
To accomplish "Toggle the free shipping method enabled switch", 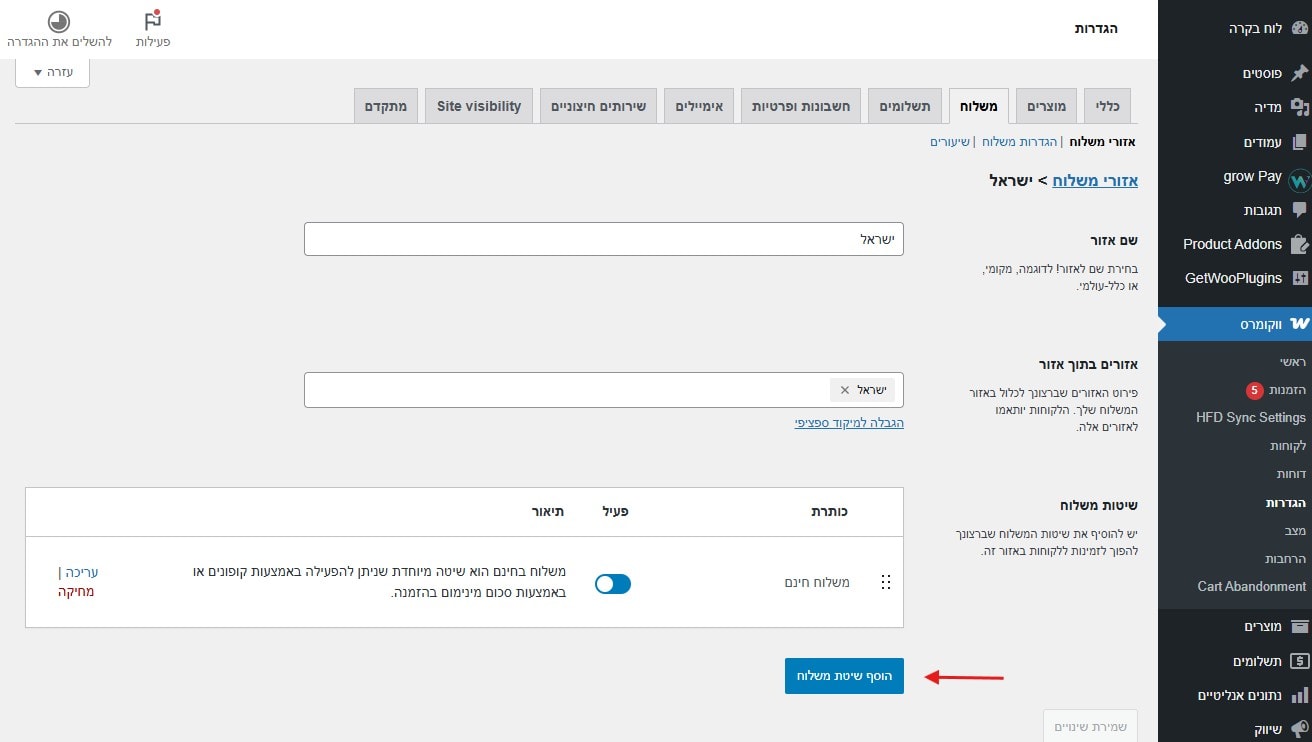I will 613,583.
